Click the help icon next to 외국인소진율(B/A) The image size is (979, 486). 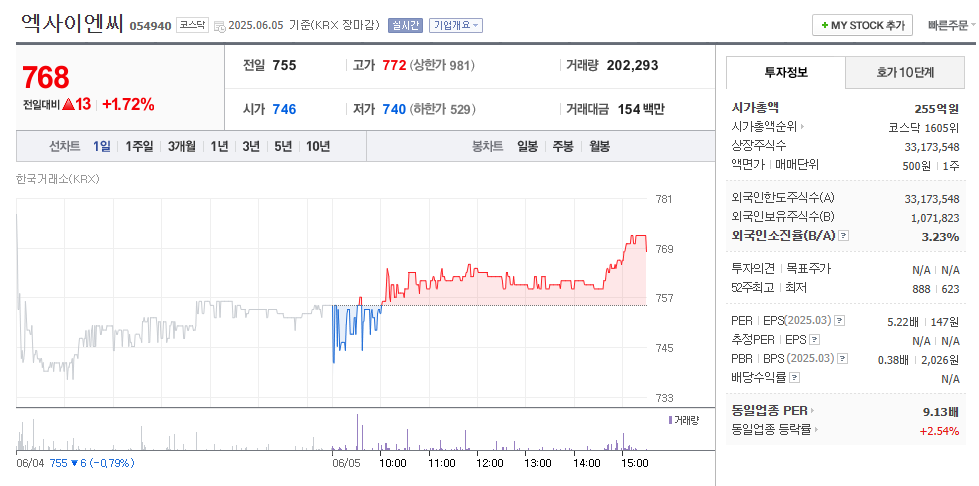click(x=844, y=236)
